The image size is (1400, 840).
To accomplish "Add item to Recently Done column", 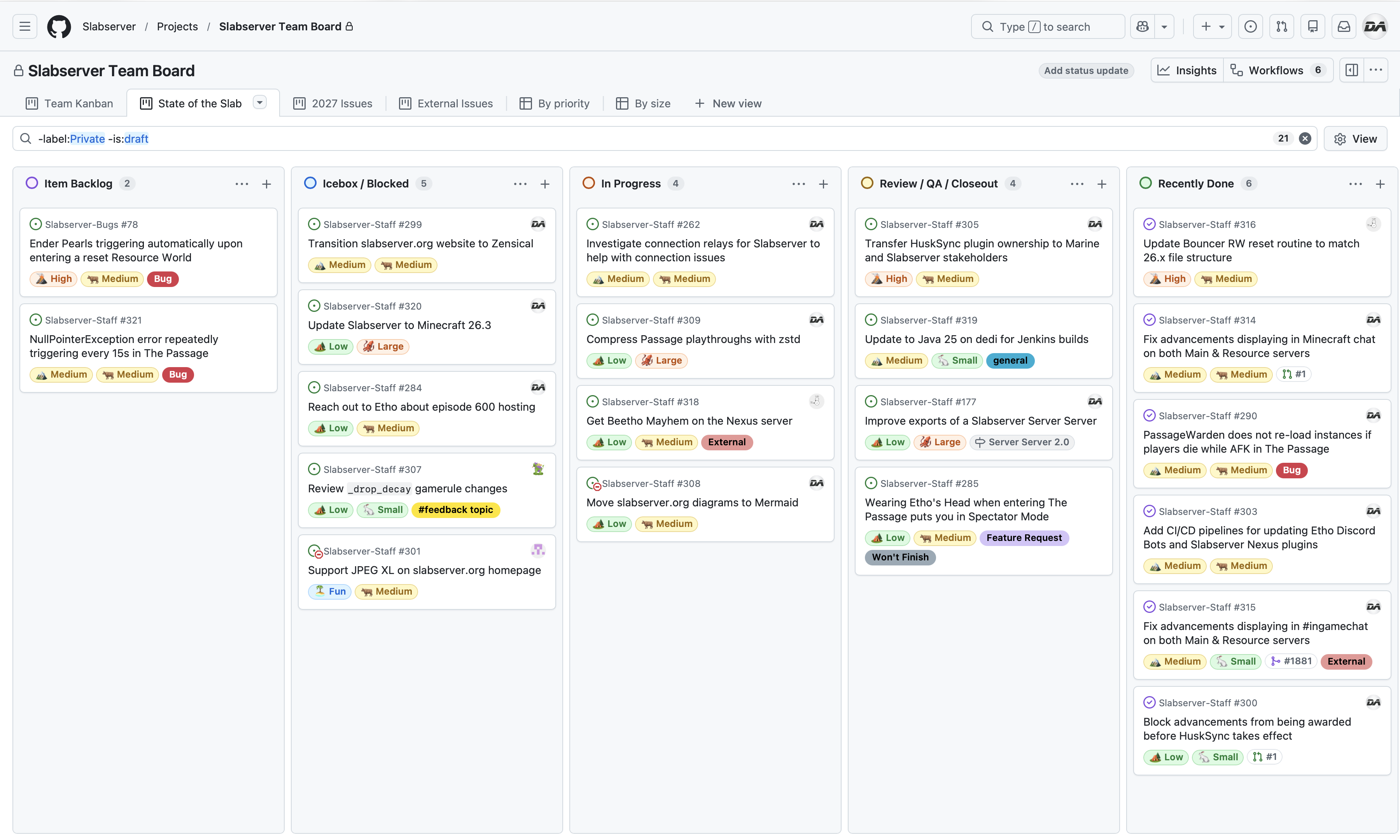I will pyautogui.click(x=1380, y=184).
